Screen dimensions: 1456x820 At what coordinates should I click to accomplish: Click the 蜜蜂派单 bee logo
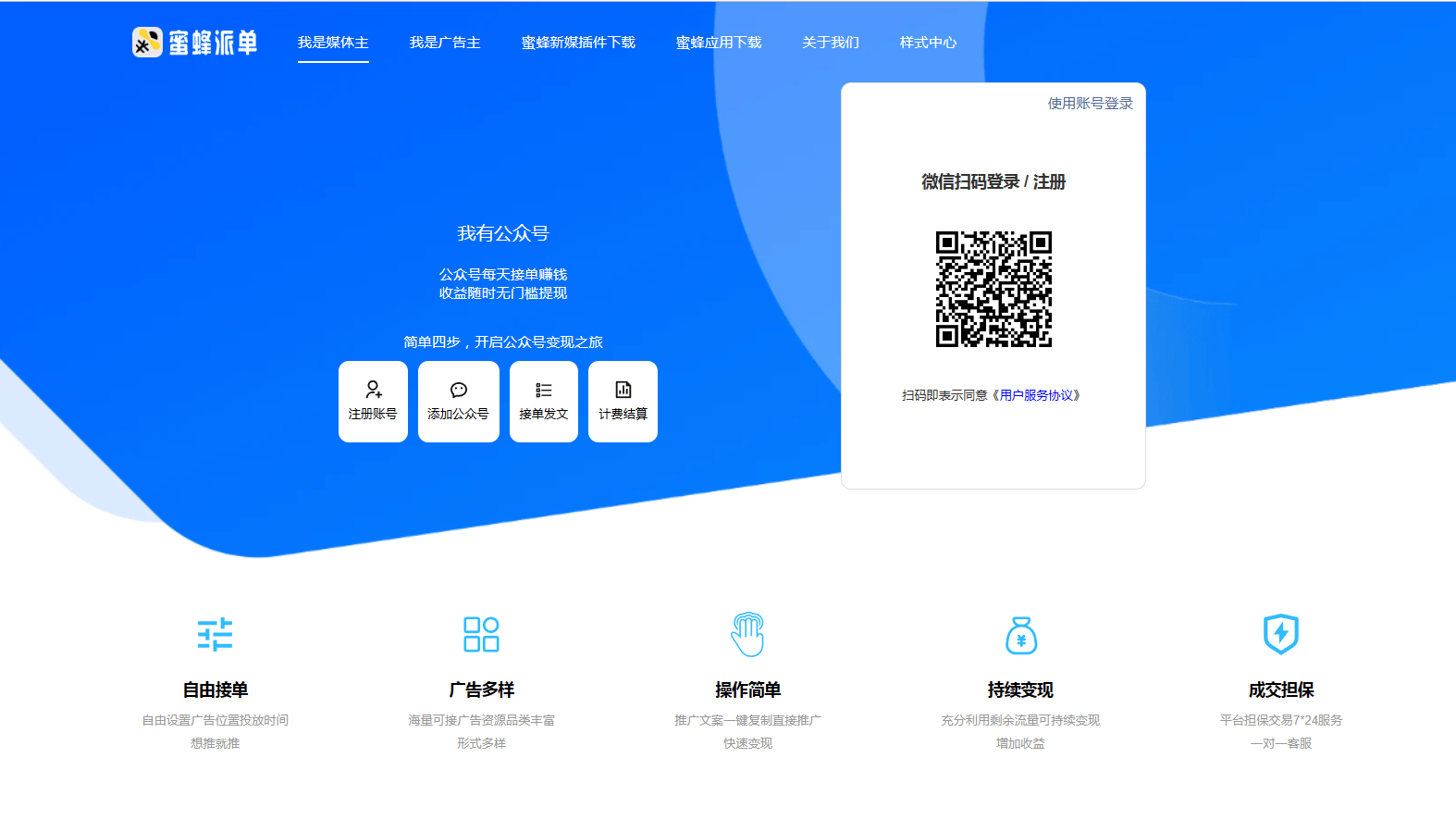tap(147, 42)
